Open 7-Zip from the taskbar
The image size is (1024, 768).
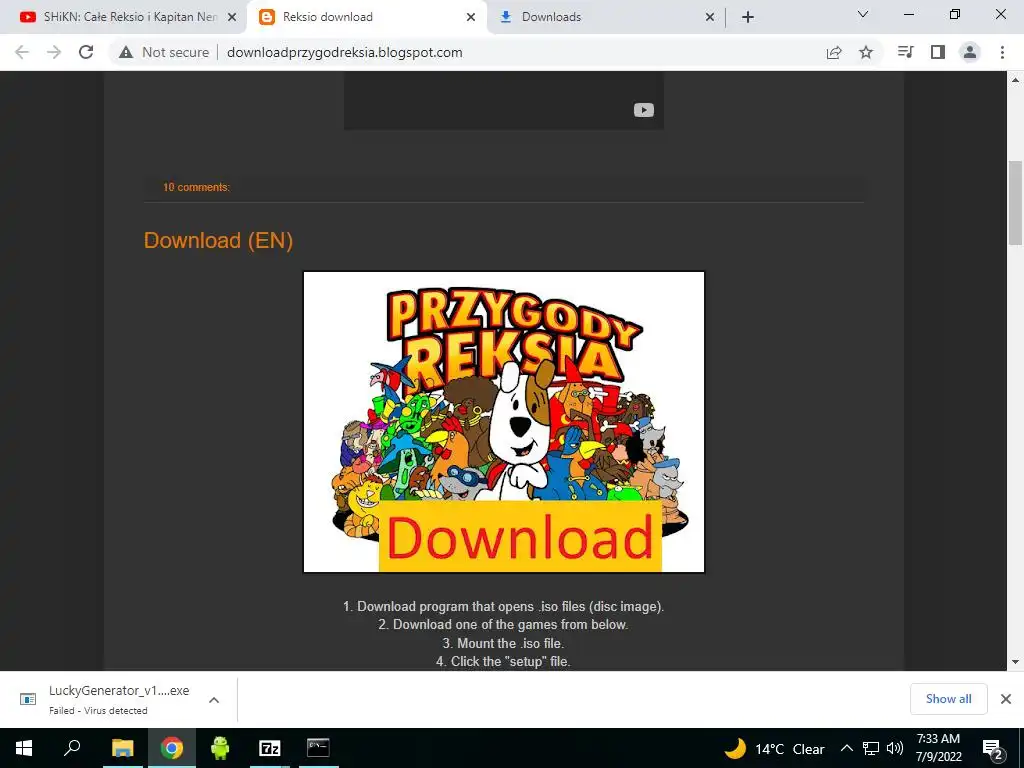(269, 748)
